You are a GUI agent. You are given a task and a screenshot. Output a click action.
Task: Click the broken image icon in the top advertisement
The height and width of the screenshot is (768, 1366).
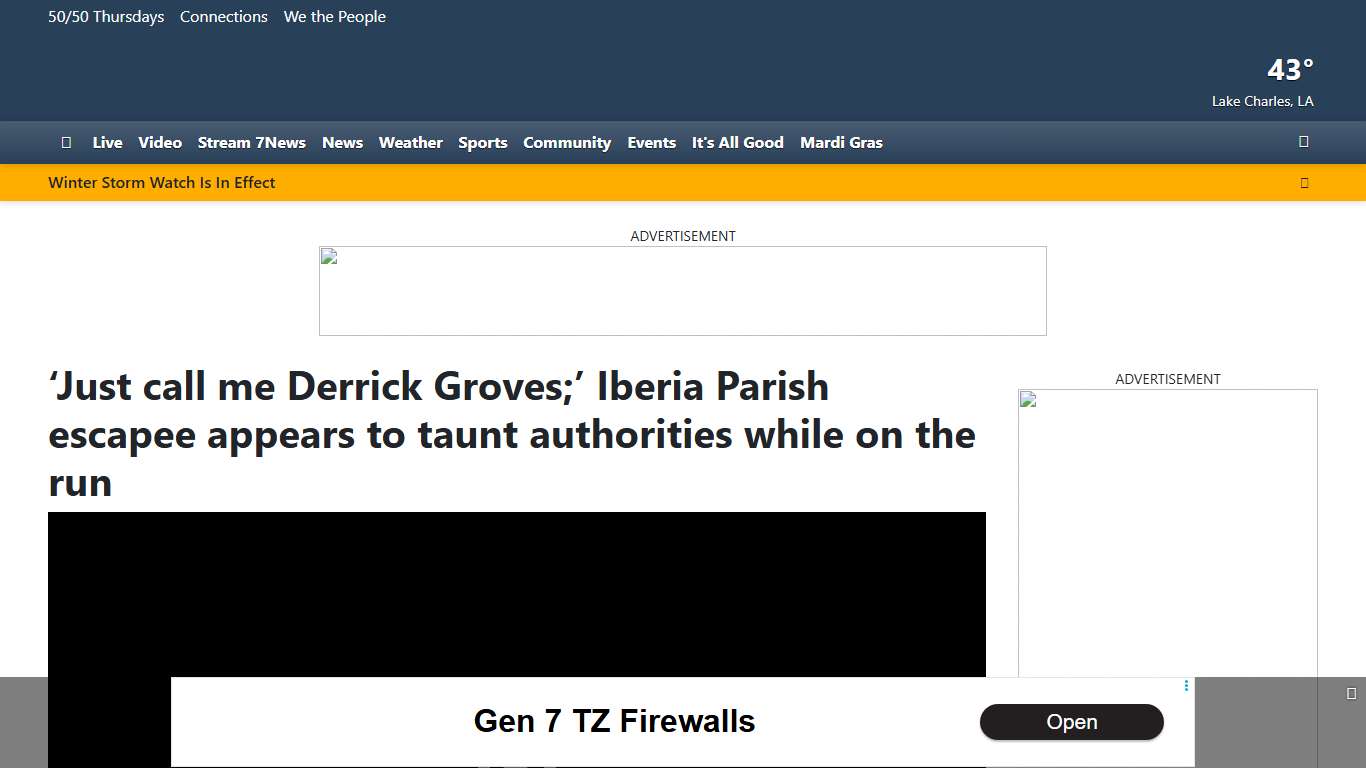click(x=327, y=255)
